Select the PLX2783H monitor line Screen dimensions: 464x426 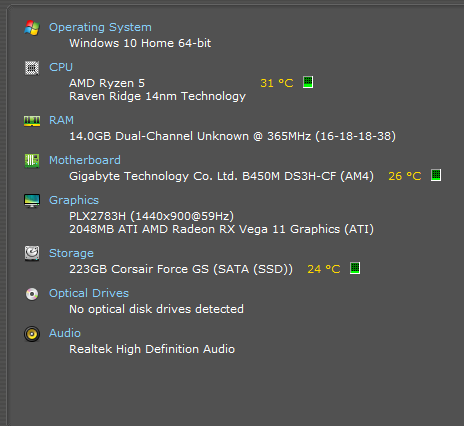click(x=151, y=216)
